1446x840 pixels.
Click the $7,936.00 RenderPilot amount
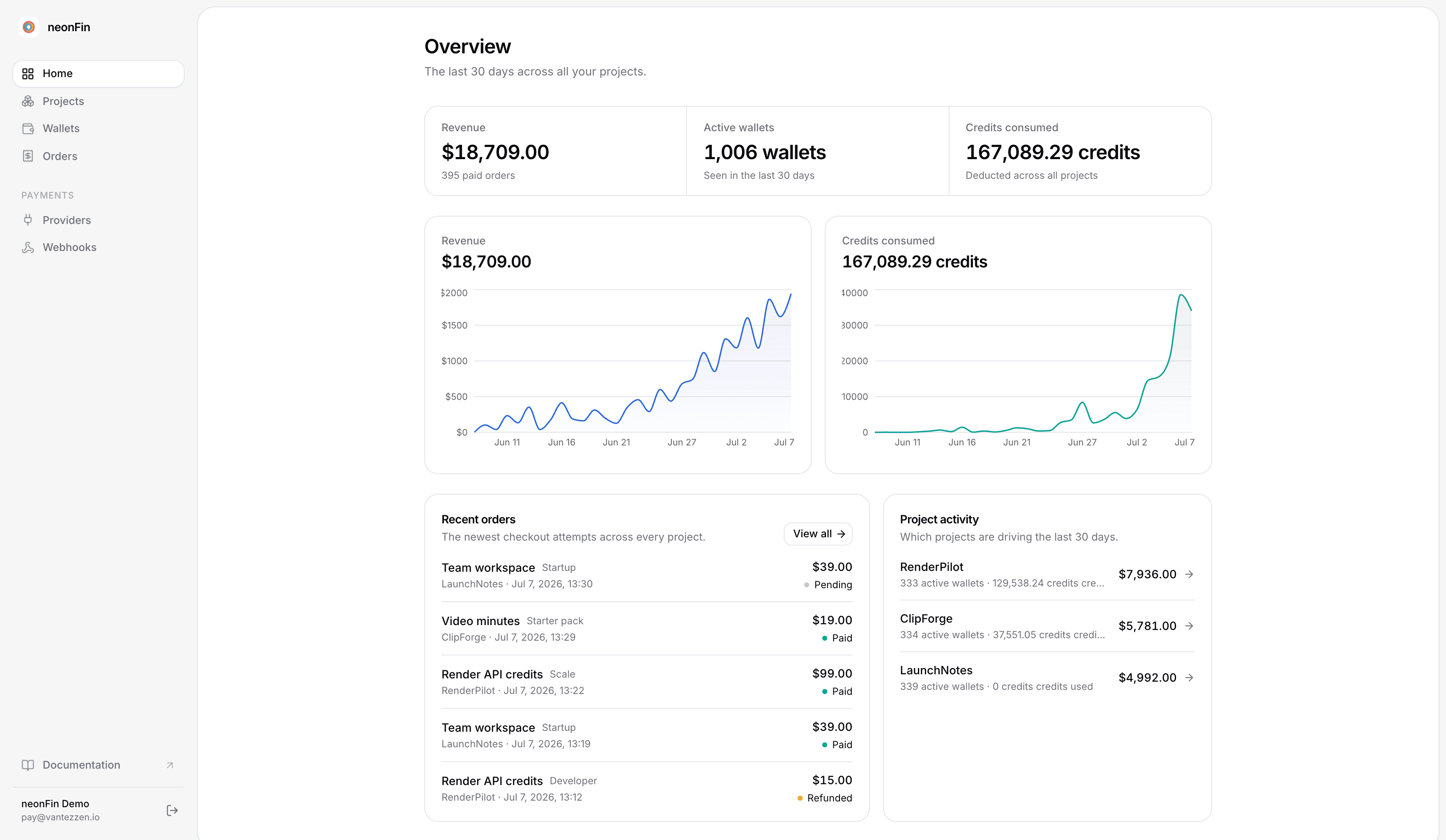(x=1147, y=574)
